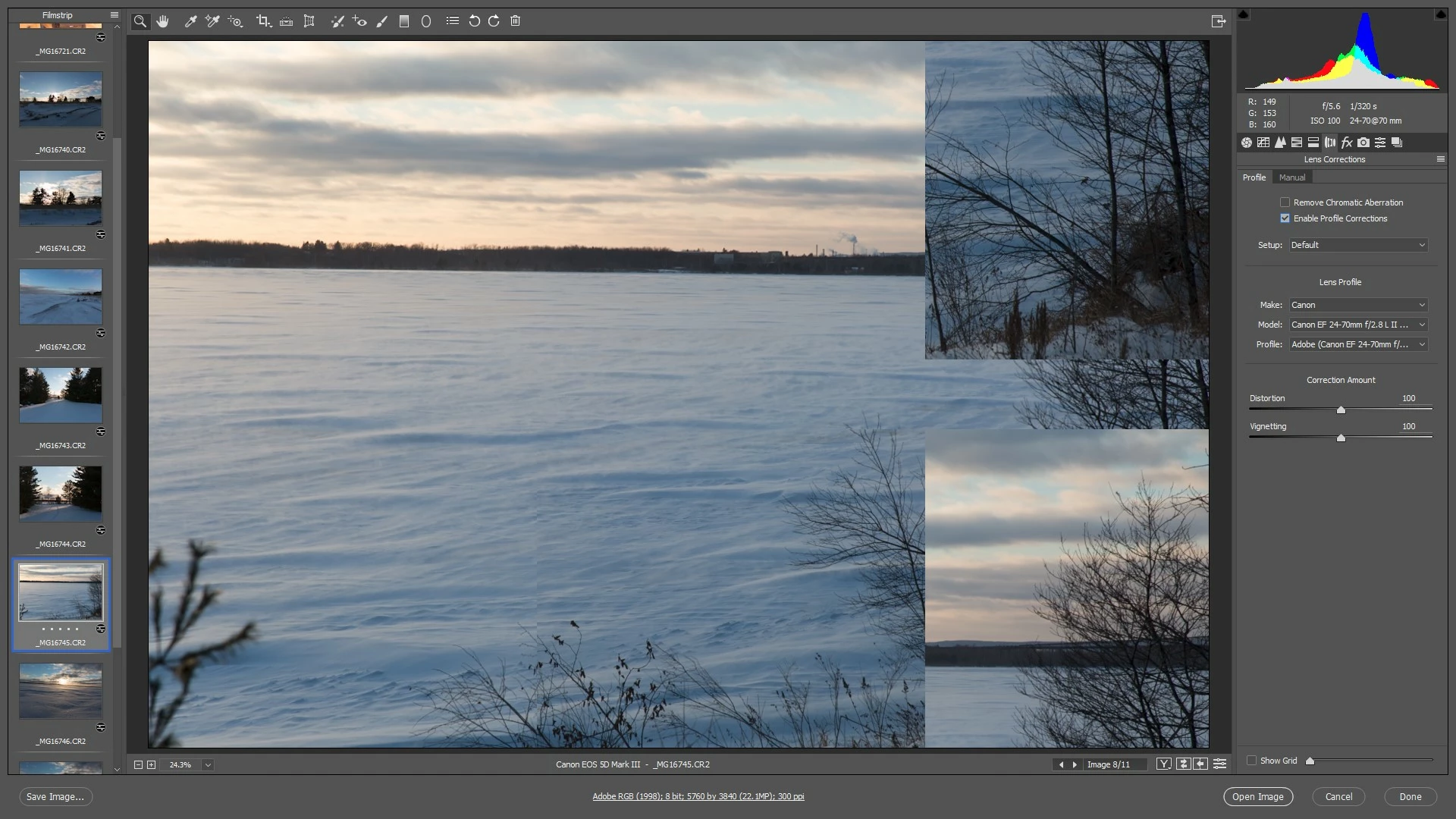Screen dimensions: 1456x819
Task: Open the Setup dropdown
Action: [1358, 245]
